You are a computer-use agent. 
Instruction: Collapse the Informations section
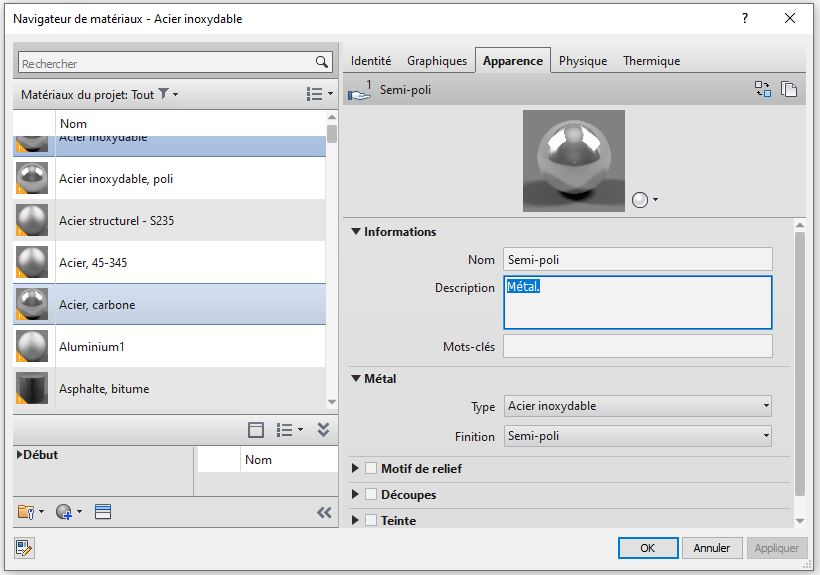[356, 231]
